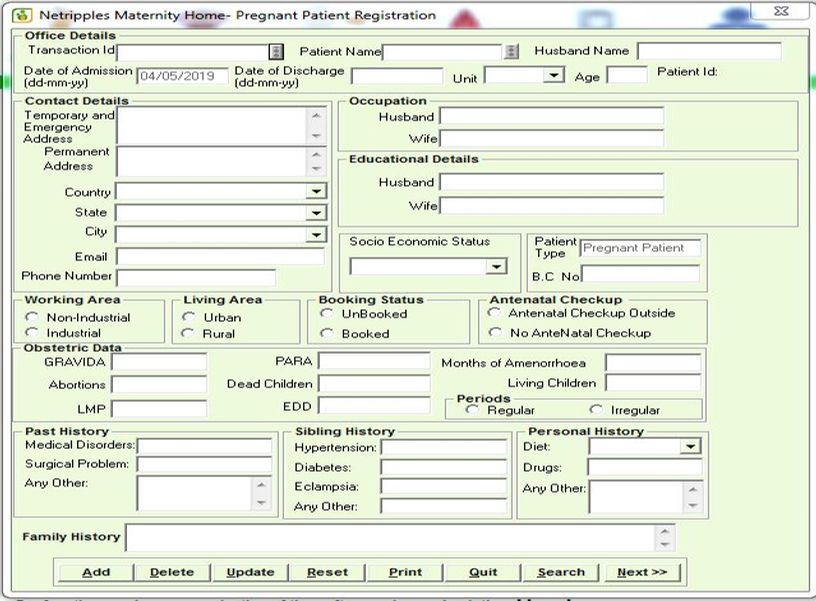This screenshot has height=601, width=816.
Task: Click Husband educational details field
Action: [552, 182]
